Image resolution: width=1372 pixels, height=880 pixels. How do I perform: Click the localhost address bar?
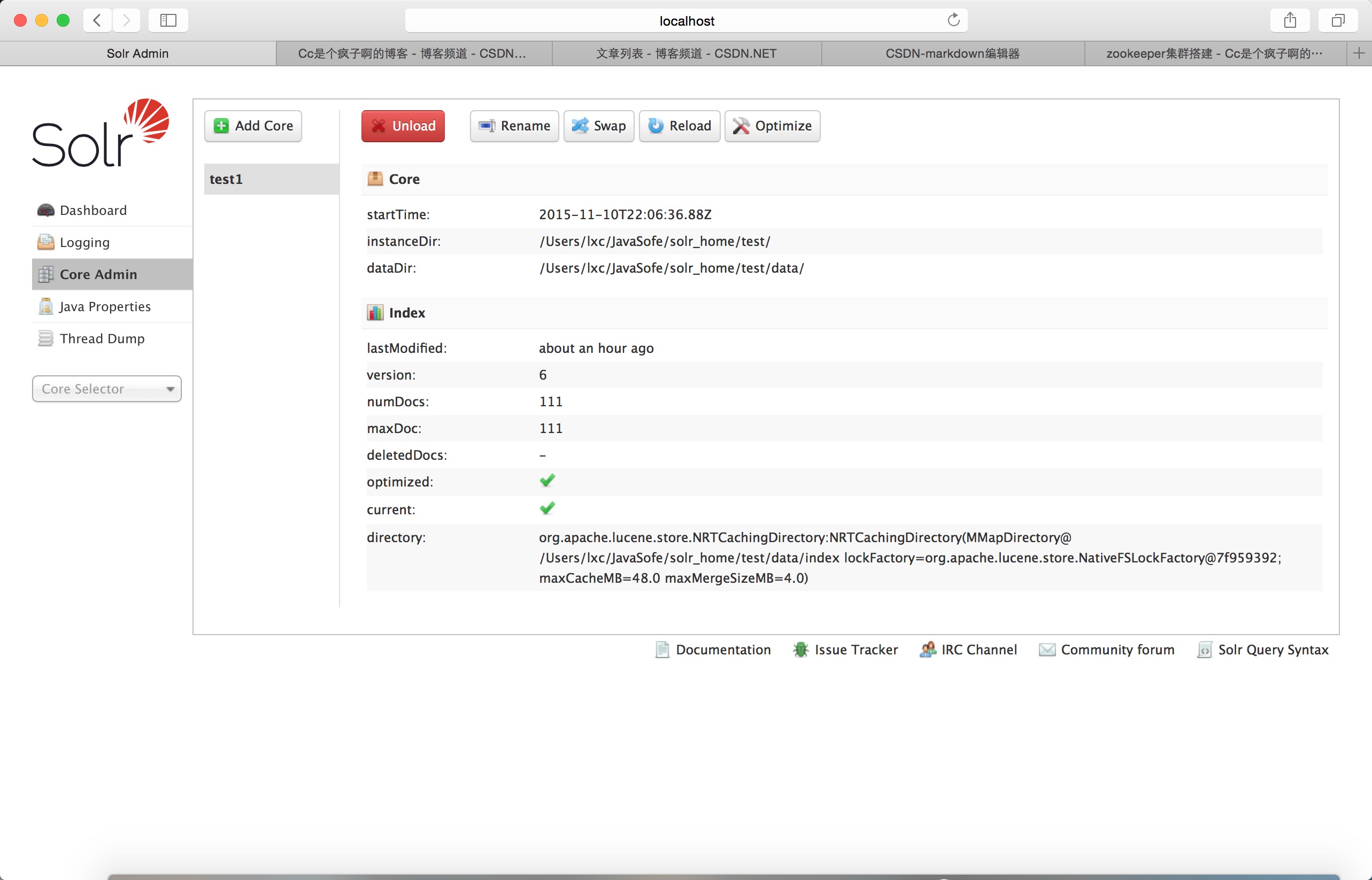[x=687, y=20]
